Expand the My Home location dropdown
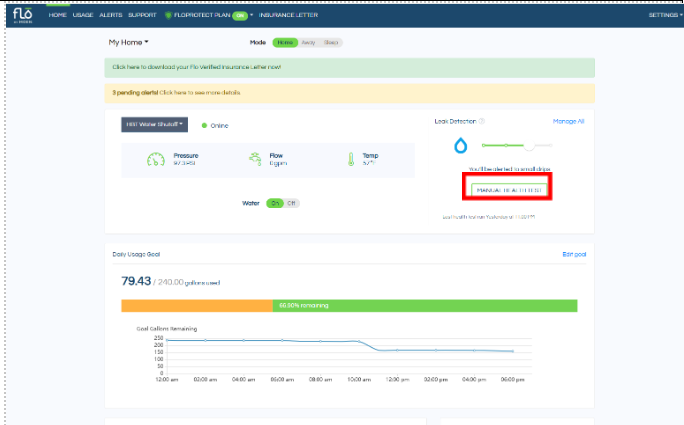 coord(128,43)
